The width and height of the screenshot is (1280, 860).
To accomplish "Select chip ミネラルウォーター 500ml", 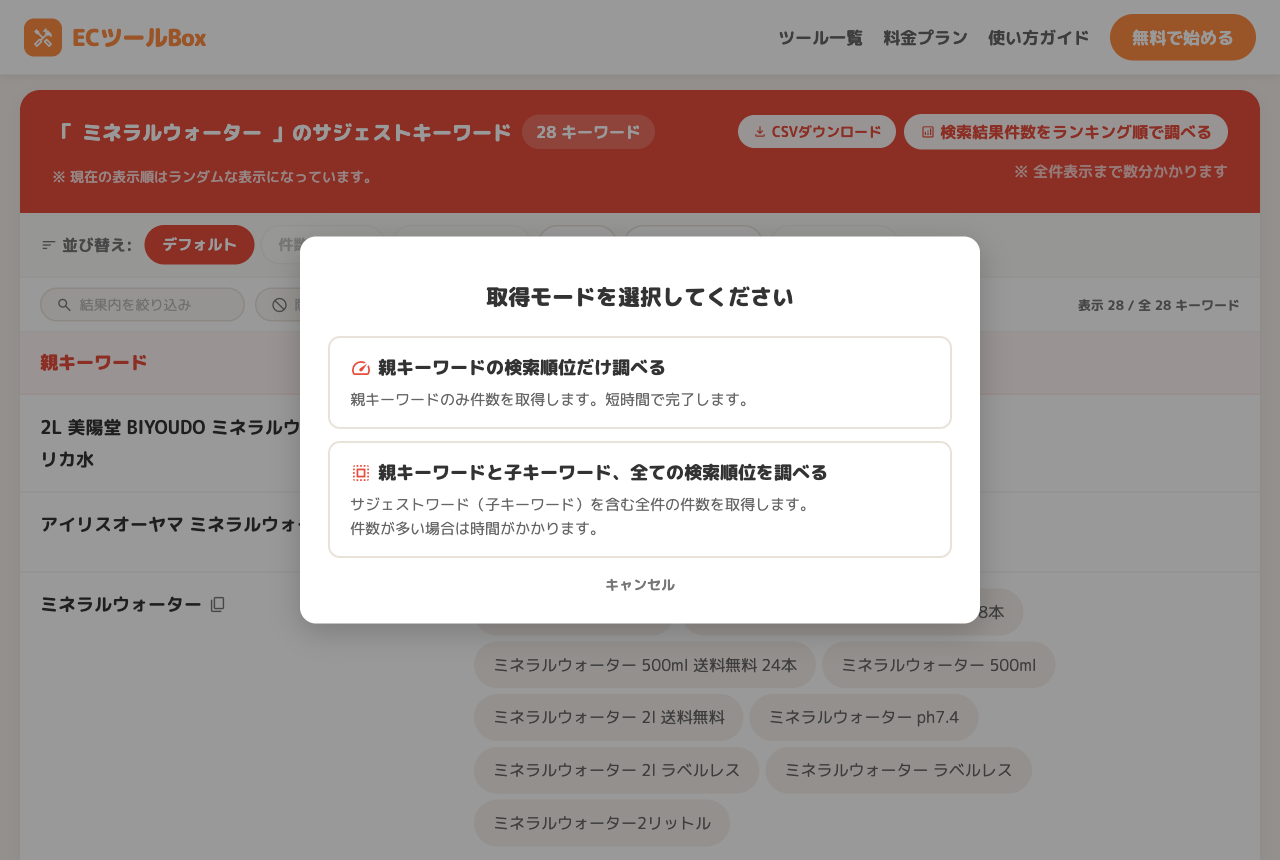I will 938,665.
